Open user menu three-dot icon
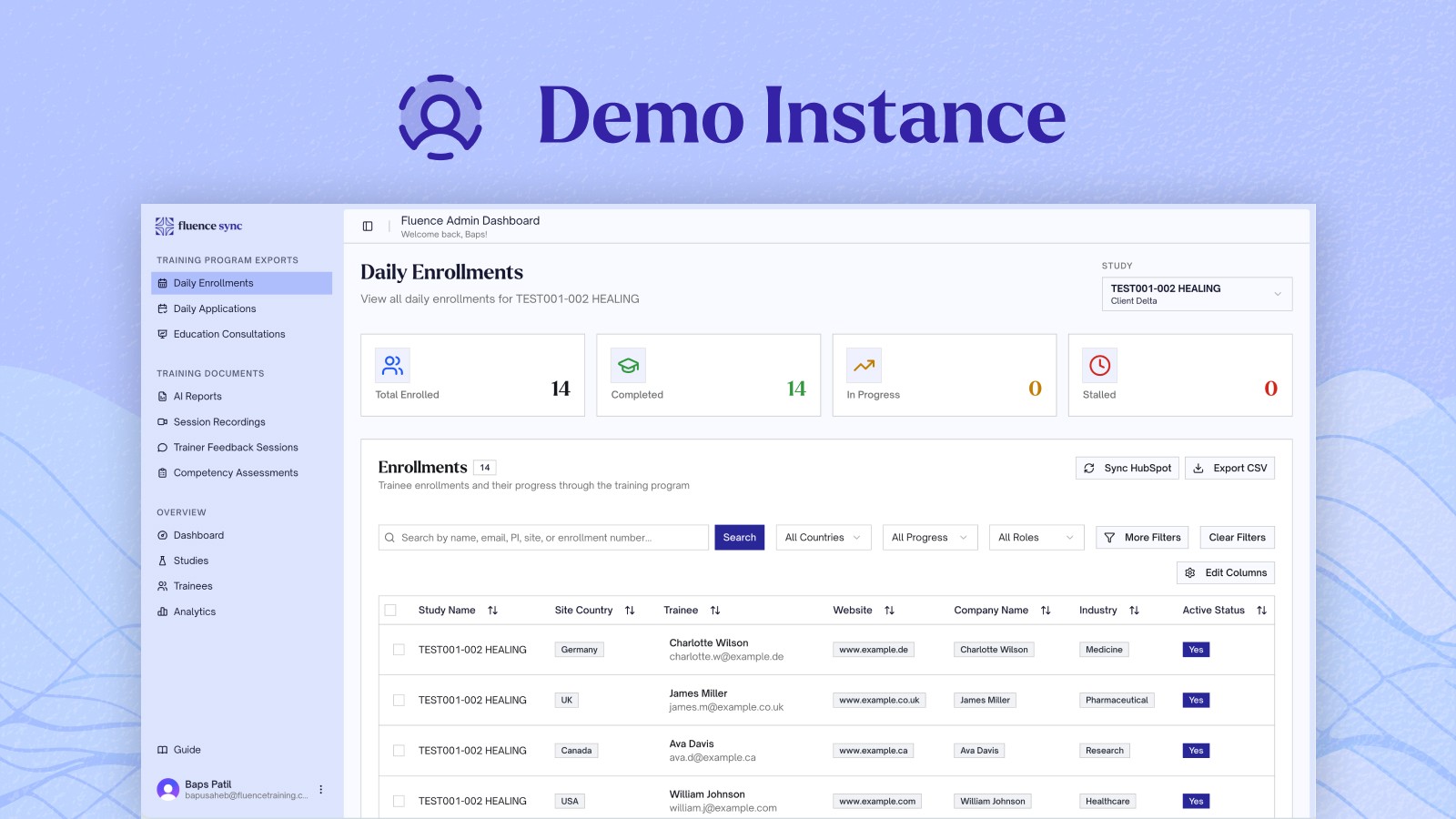This screenshot has height=819, width=1456. (x=321, y=789)
